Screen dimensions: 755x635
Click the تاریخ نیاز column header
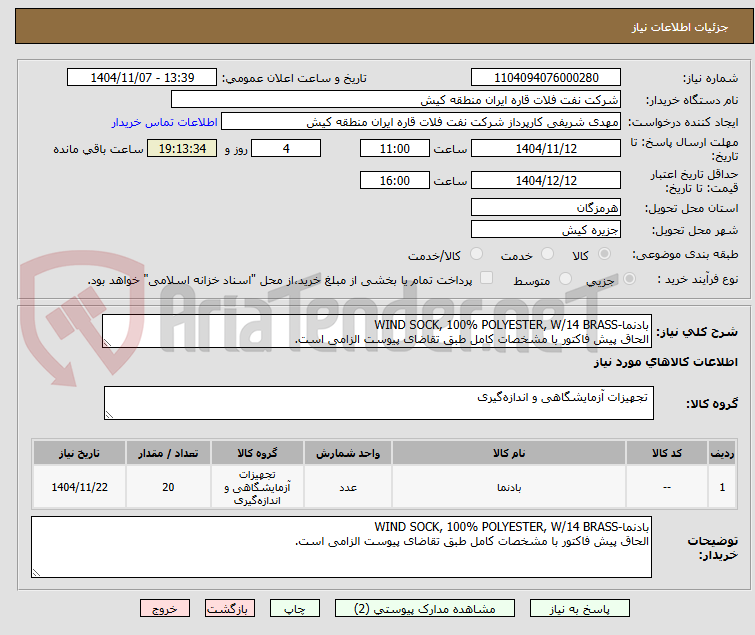(x=79, y=453)
